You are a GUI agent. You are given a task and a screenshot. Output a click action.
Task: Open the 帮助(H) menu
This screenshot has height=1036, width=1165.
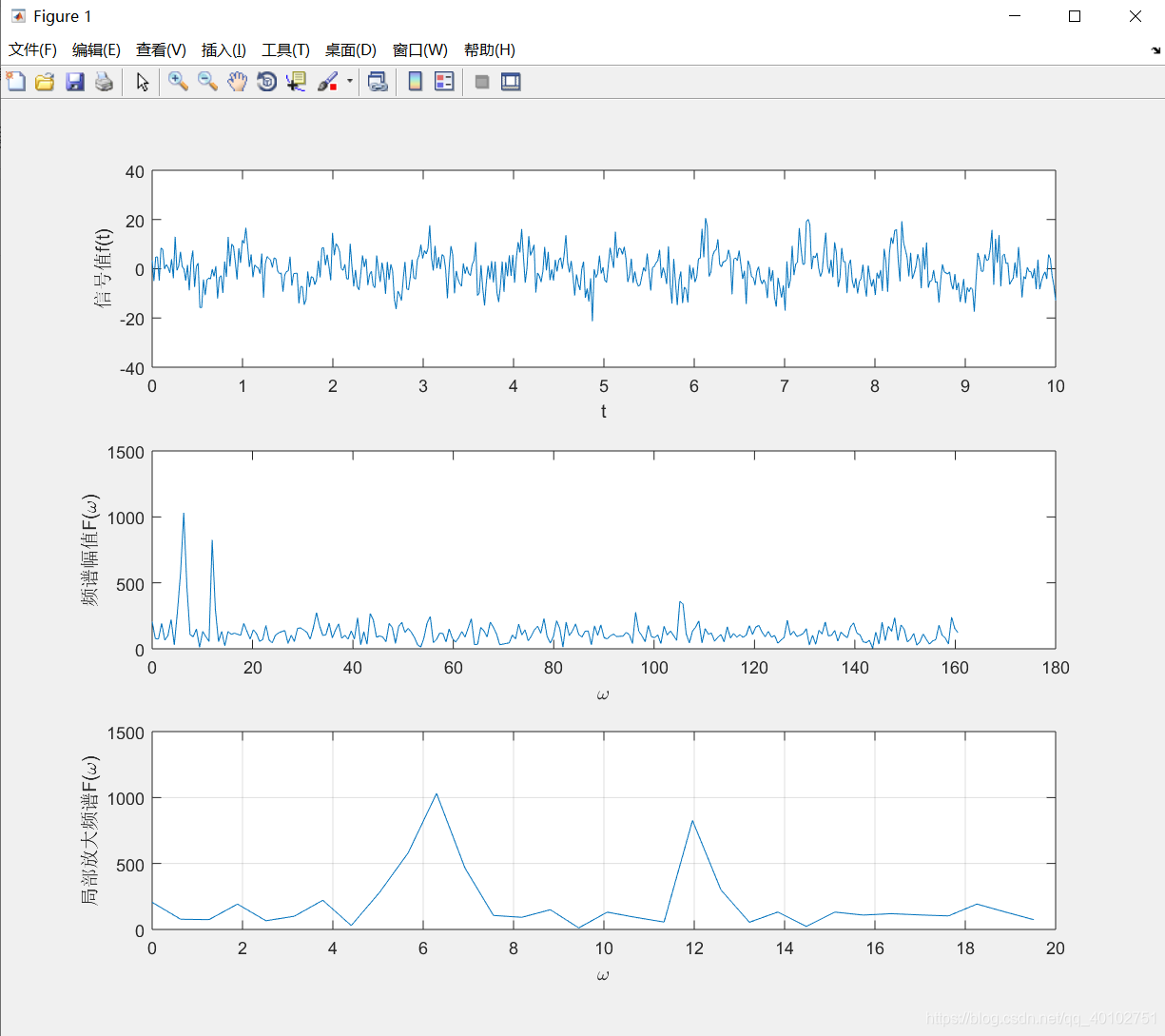point(489,49)
